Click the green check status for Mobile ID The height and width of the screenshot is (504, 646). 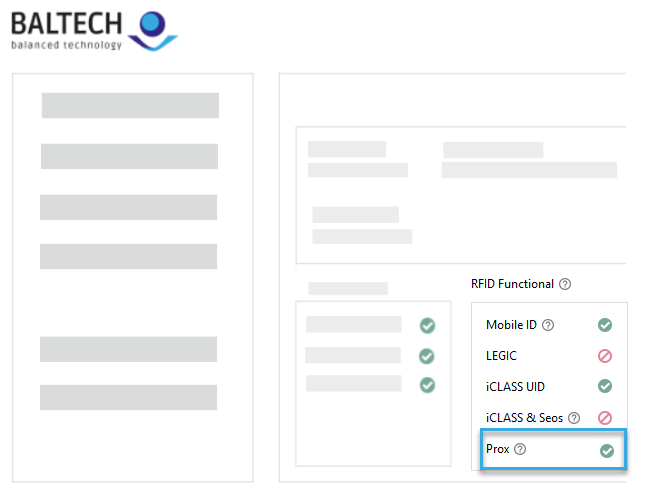[x=605, y=325]
